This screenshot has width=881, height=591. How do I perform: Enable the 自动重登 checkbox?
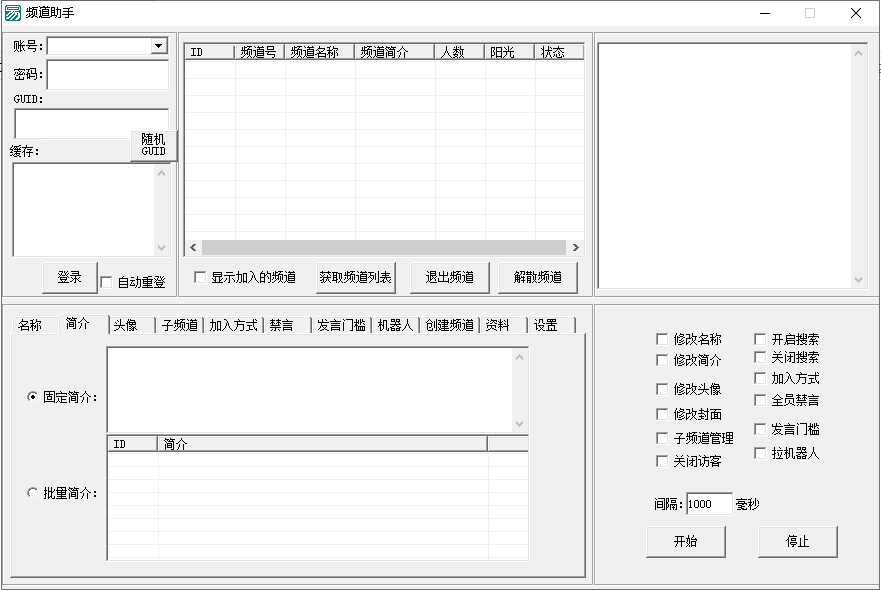107,283
